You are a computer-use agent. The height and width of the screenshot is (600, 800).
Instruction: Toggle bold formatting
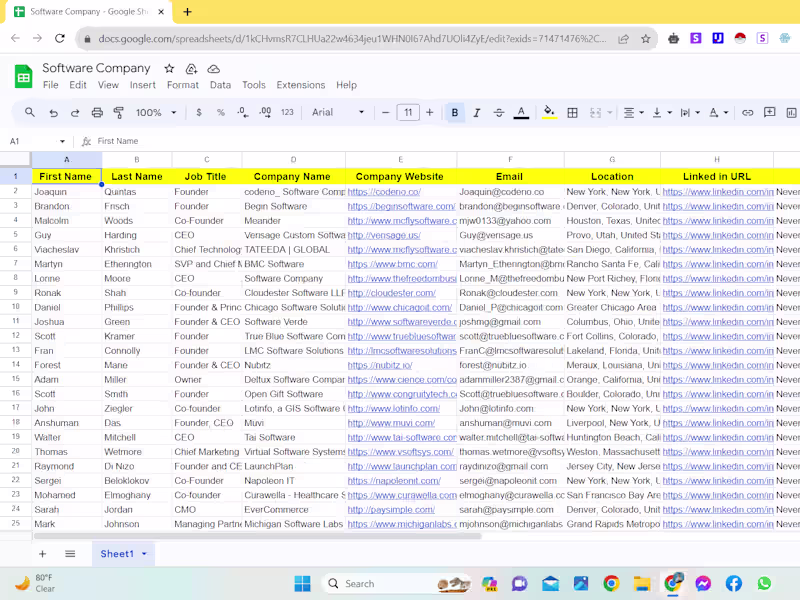[455, 113]
